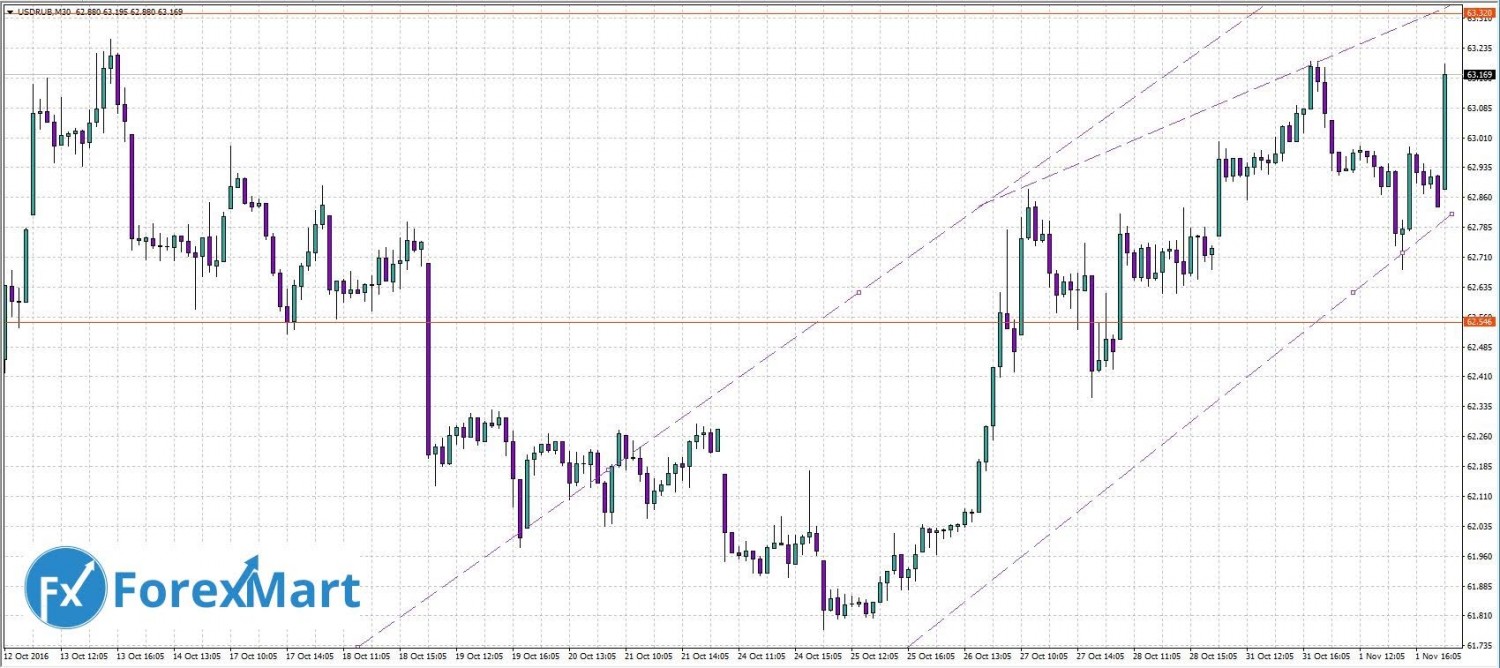Click the large purple drop candle on 18 Oct

[x=428, y=355]
